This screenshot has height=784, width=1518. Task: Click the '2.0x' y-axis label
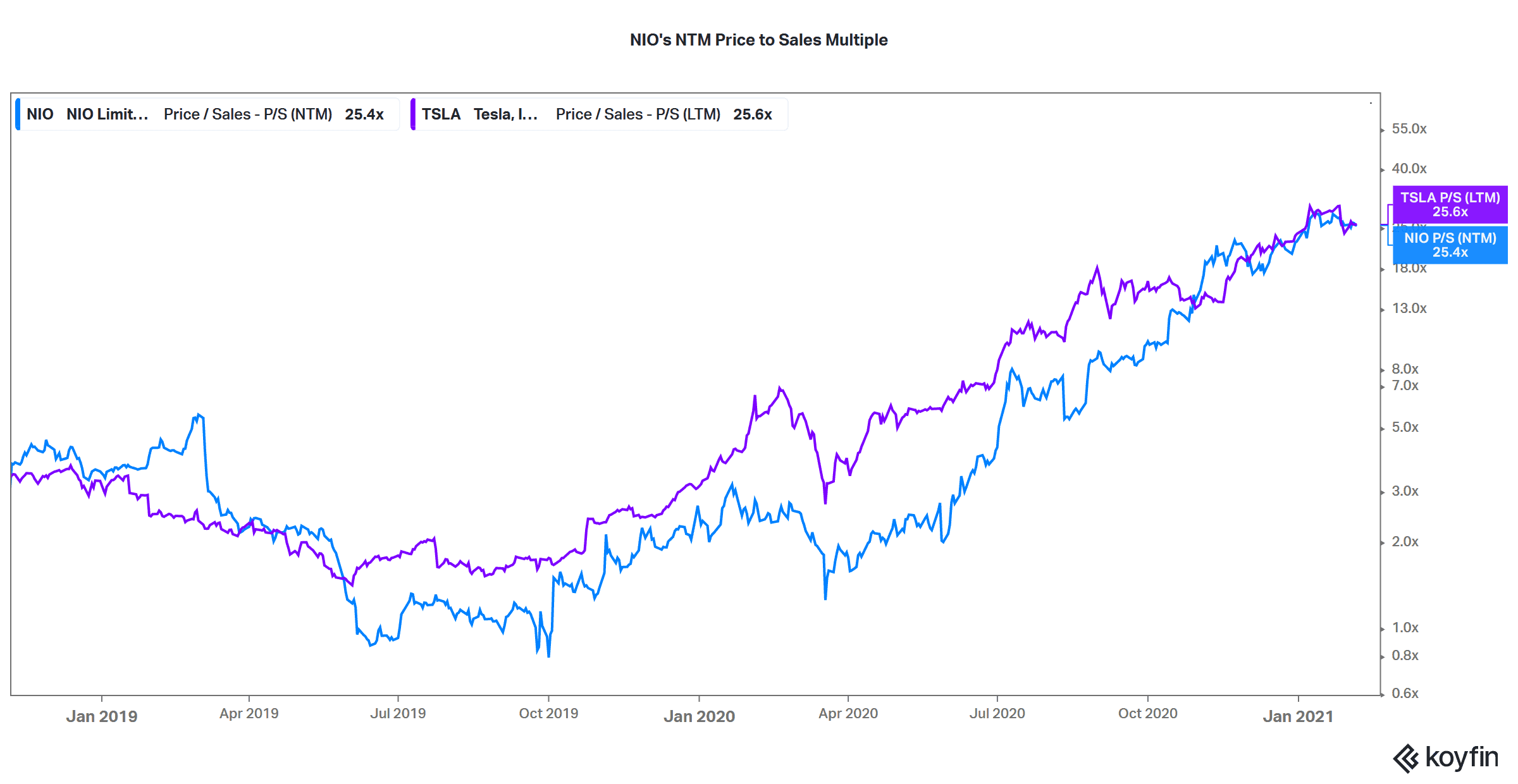1405,542
